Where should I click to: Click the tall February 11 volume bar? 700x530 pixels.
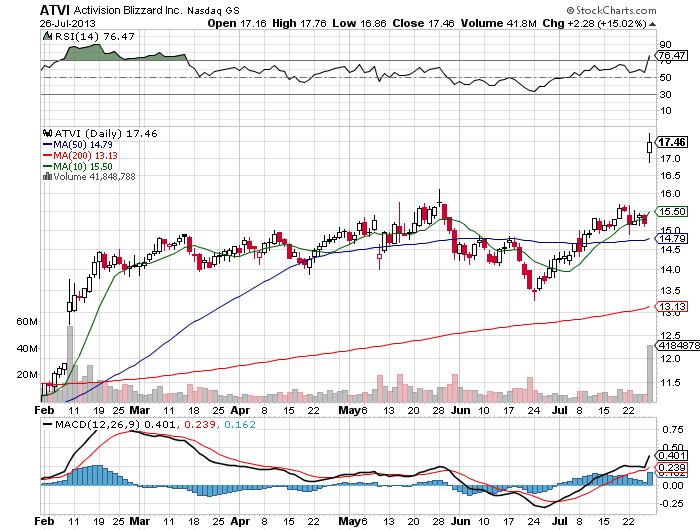click(70, 364)
